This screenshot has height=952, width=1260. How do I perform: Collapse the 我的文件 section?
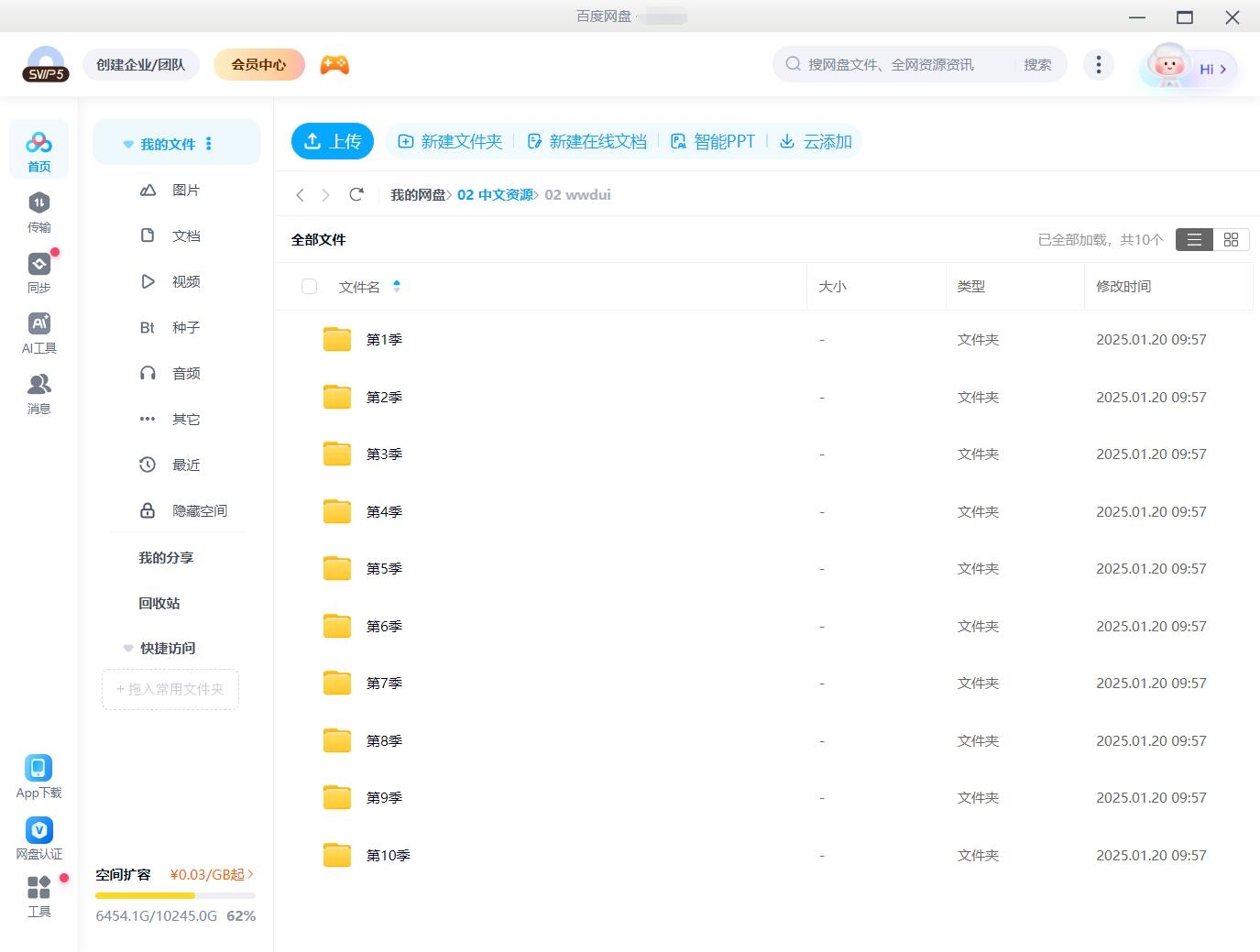[127, 143]
